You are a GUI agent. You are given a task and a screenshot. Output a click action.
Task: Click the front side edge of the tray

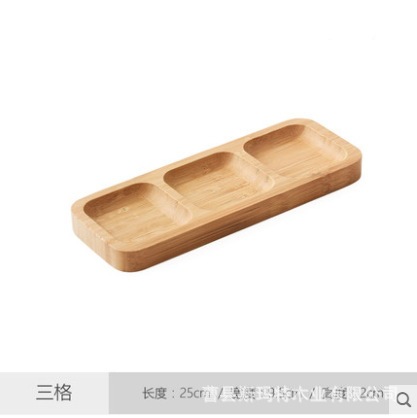233,229
